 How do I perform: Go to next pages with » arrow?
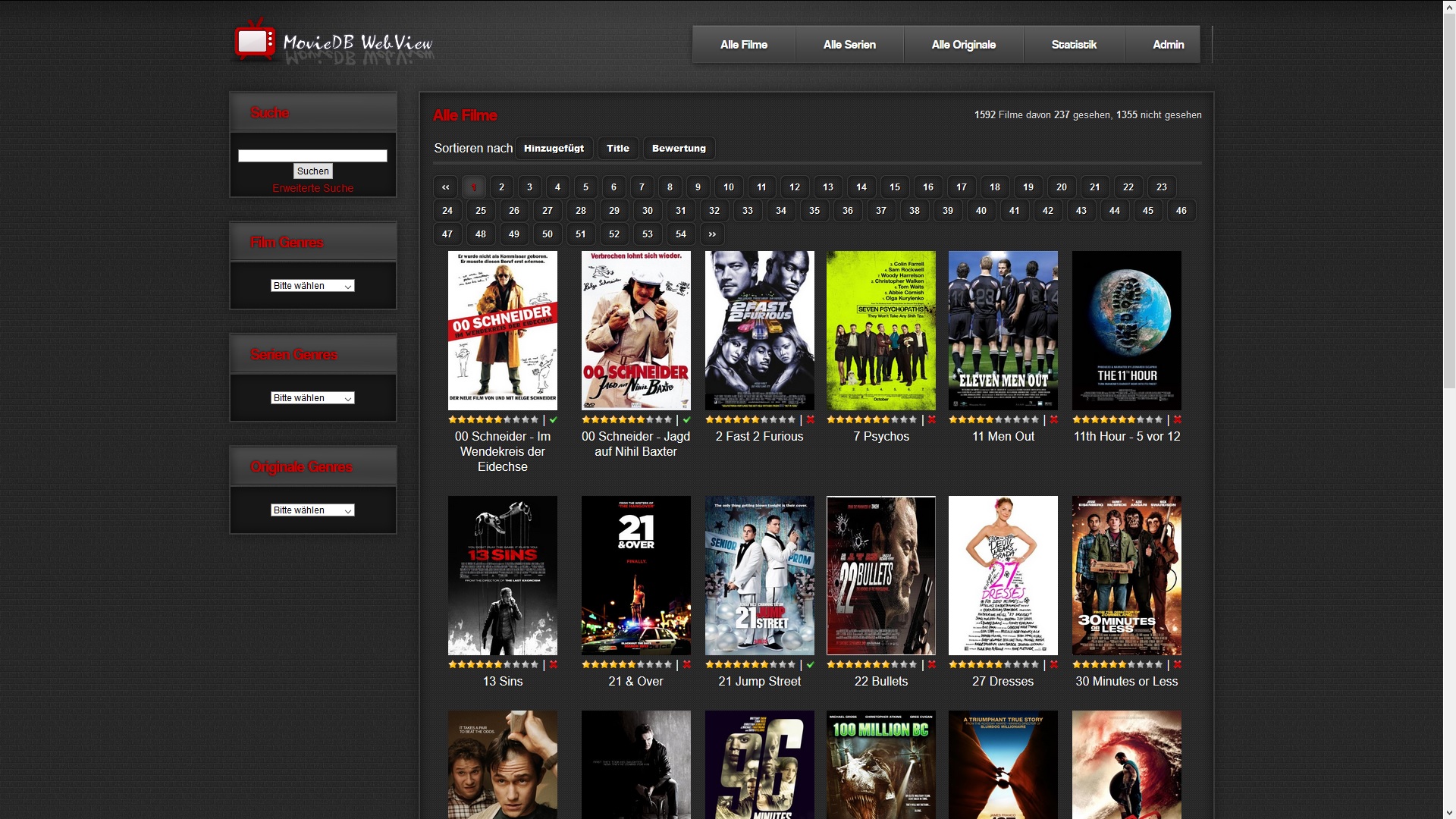click(x=712, y=234)
